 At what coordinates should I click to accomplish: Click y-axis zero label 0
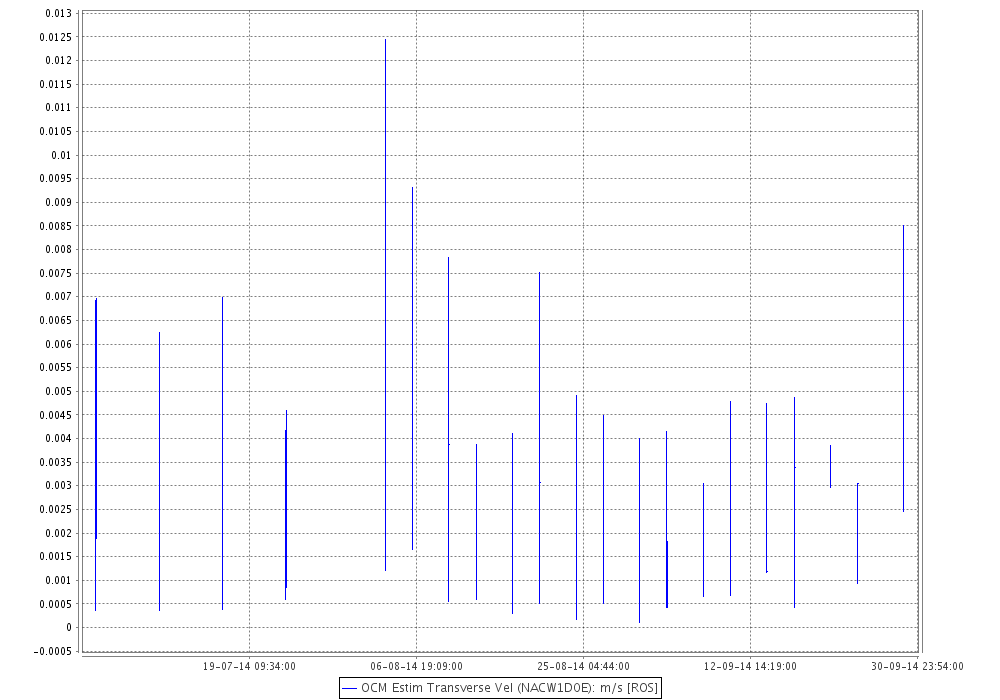tap(69, 628)
